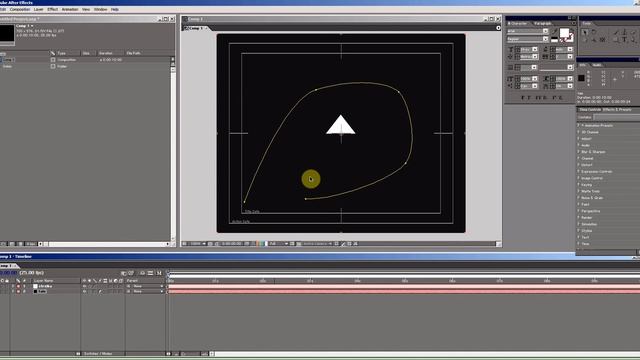Show the red channel in viewer bar
The image size is (640, 360).
258,244
